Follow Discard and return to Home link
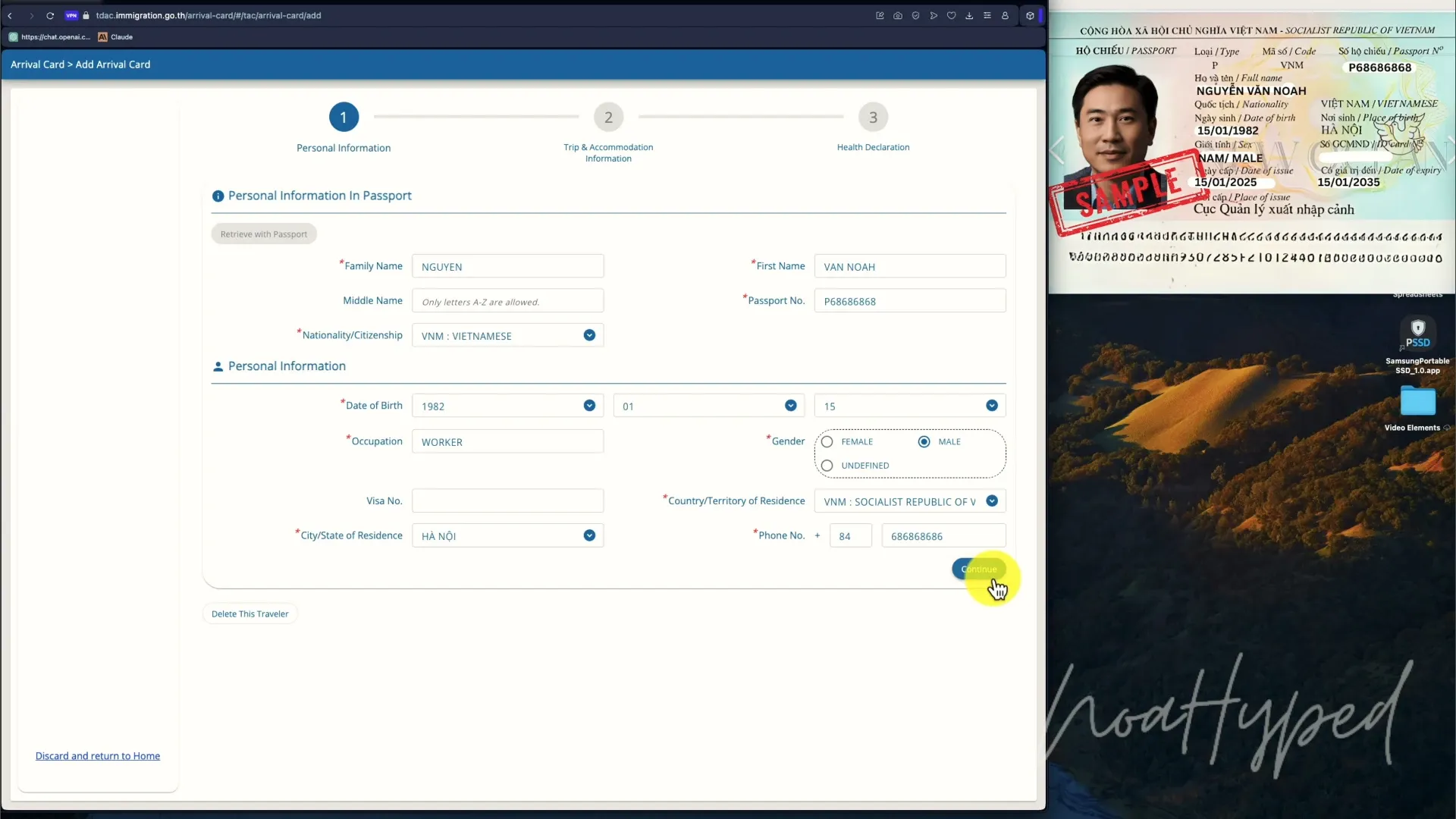 [98, 756]
